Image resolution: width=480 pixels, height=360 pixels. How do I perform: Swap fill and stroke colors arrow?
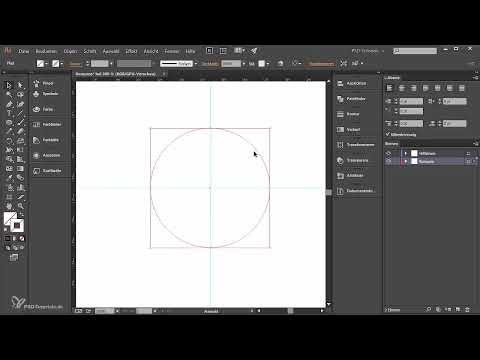(21, 215)
